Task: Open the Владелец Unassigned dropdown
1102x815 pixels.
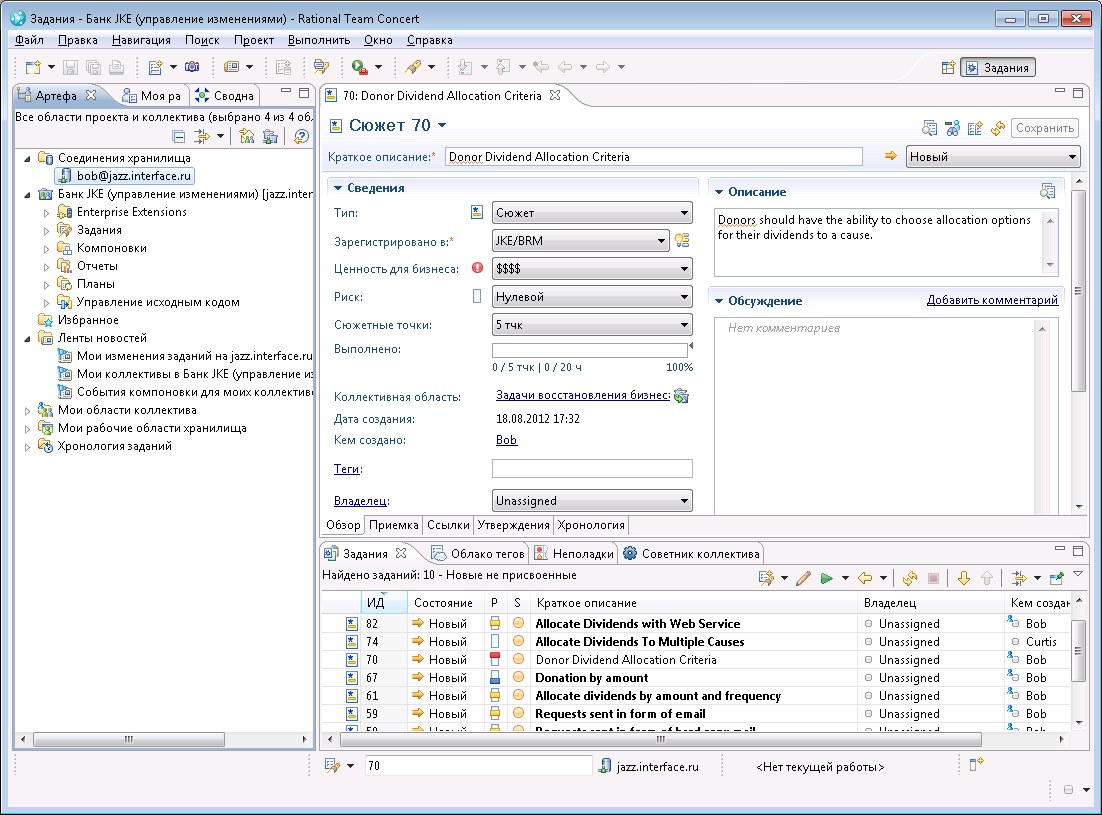Action: [592, 501]
